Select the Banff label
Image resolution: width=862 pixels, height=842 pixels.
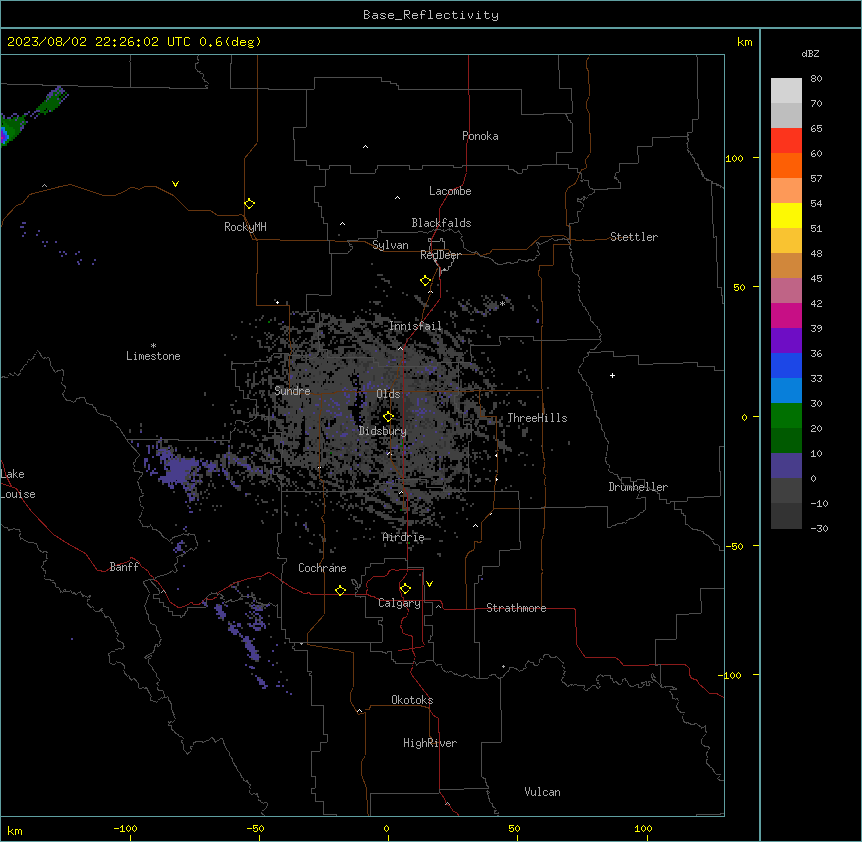point(124,567)
